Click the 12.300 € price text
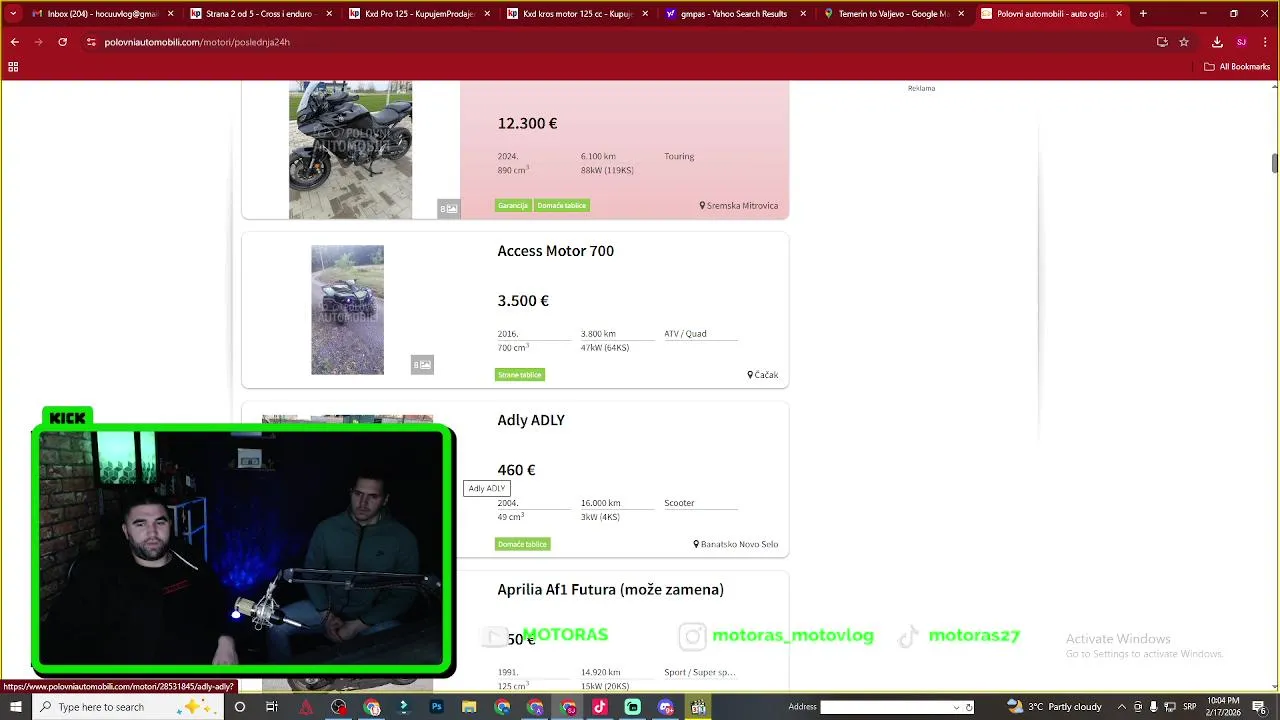Viewport: 1280px width, 720px height. [x=527, y=124]
